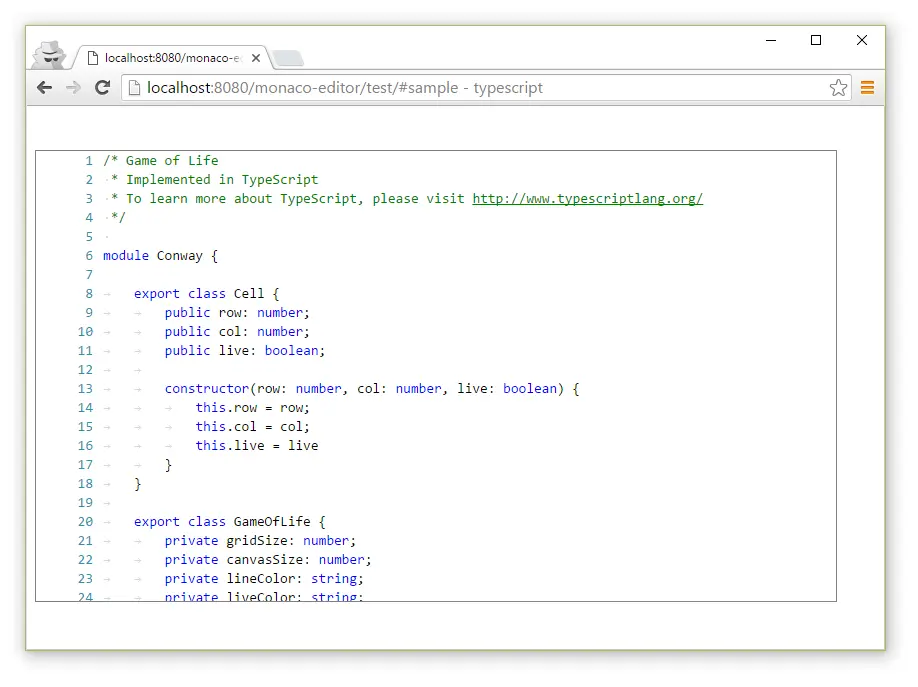Click page icon in address bar
The image size is (918, 687).
coord(134,88)
